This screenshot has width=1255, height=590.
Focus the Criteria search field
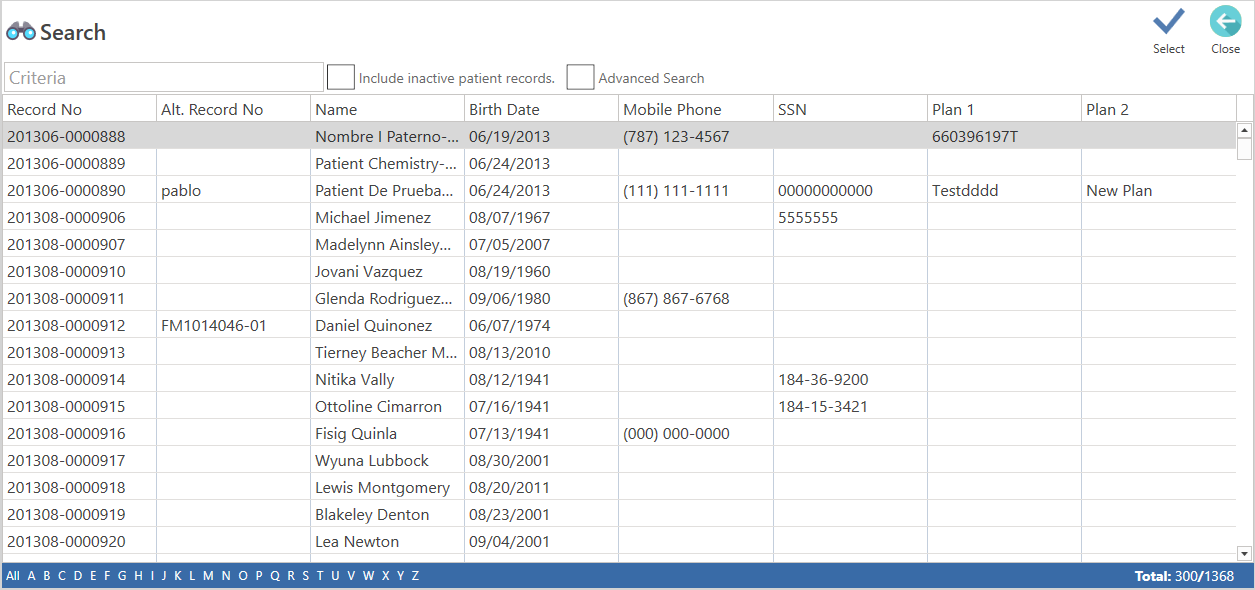tap(164, 77)
